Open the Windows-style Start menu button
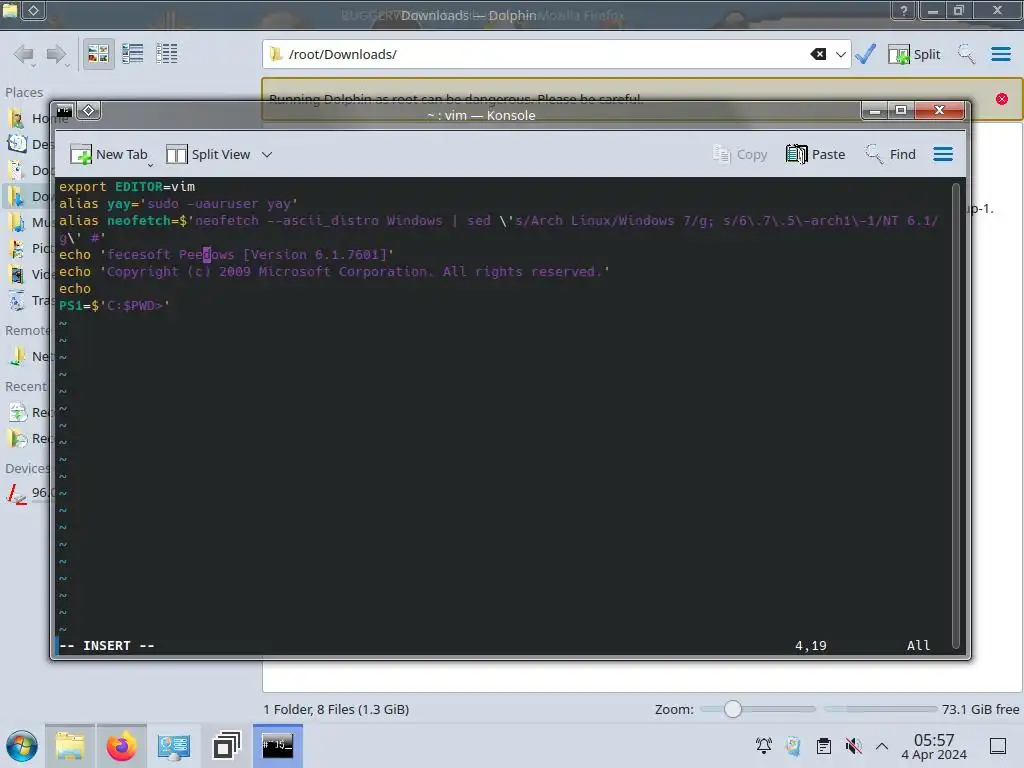 click(x=22, y=746)
